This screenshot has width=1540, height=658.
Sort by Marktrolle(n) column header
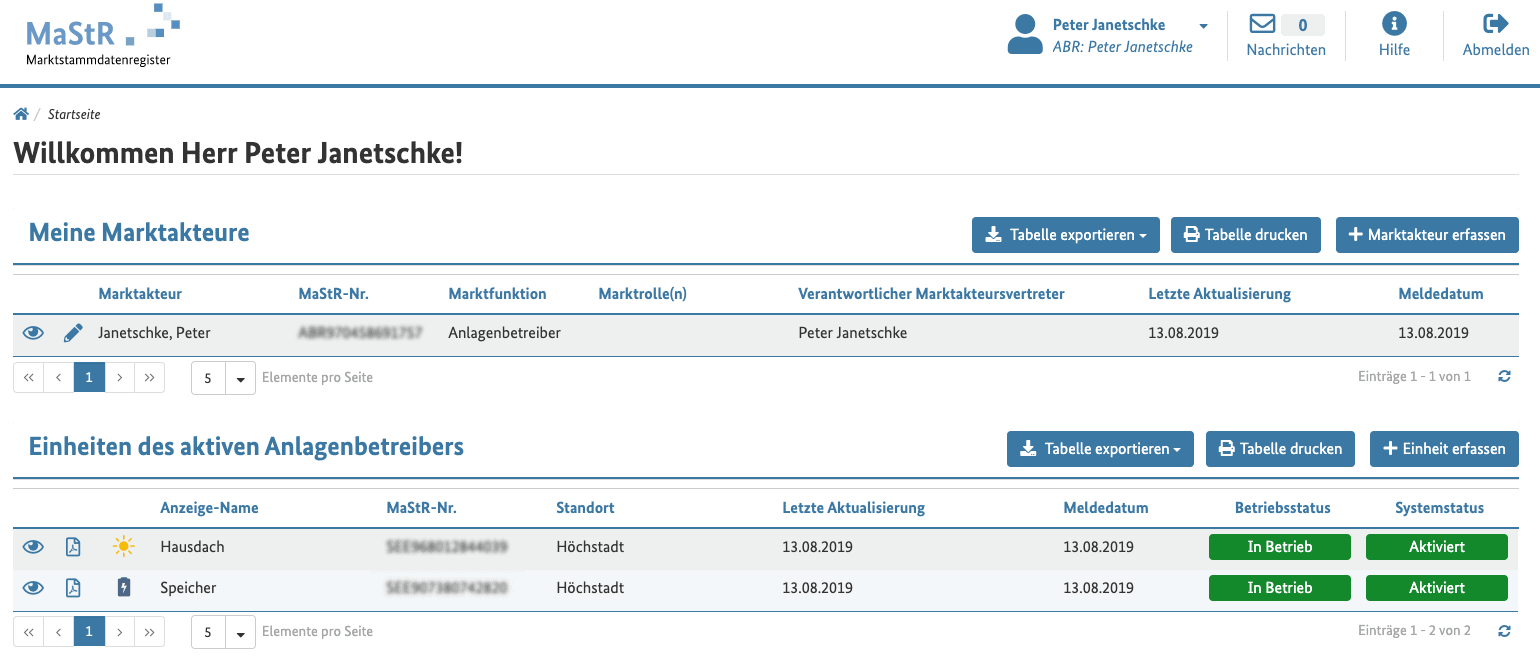pos(642,294)
